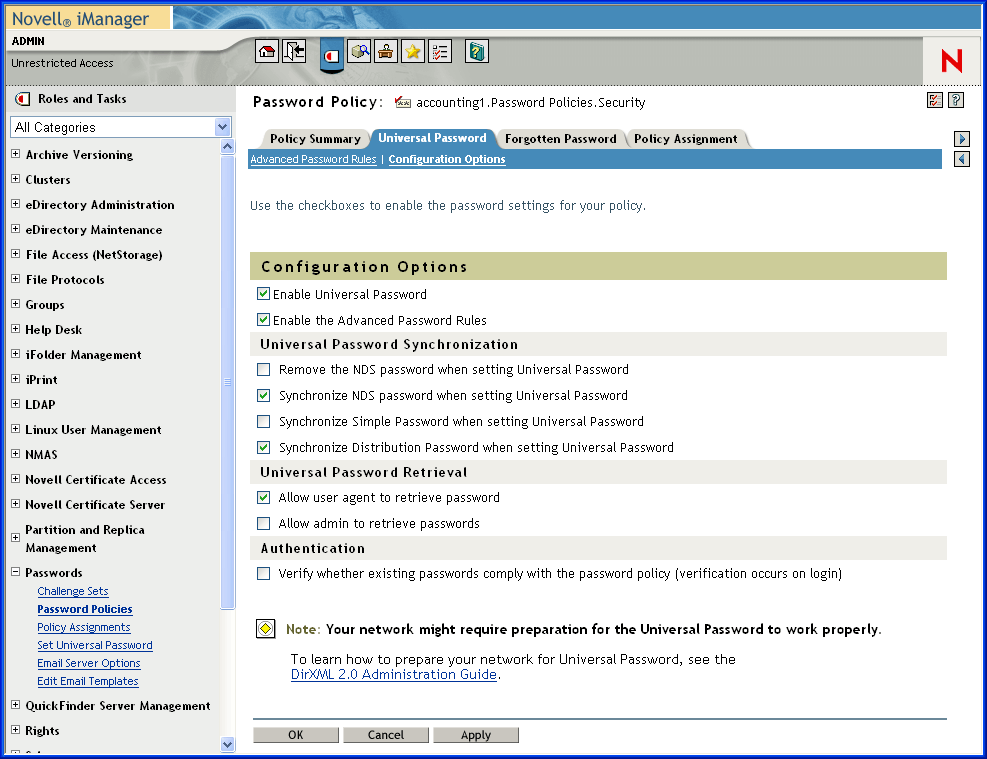The height and width of the screenshot is (759, 987).
Task: Check Allow admin to retrieve passwords
Action: 264,523
